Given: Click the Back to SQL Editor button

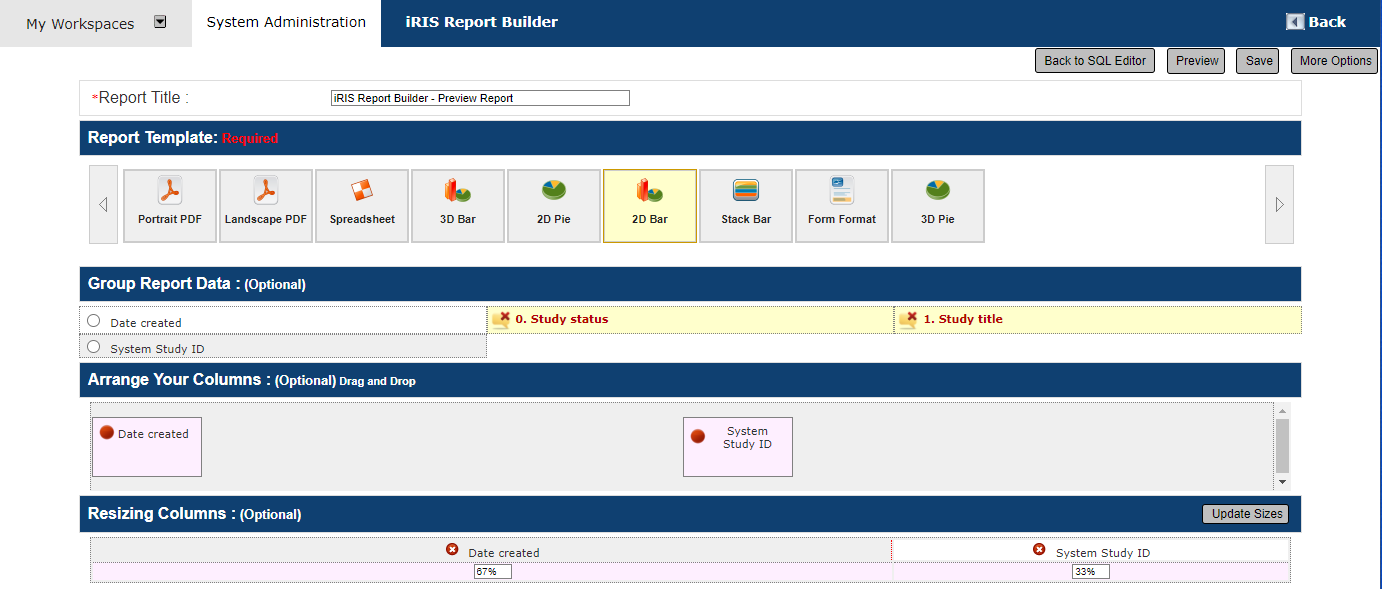Looking at the screenshot, I should pyautogui.click(x=1095, y=61).
